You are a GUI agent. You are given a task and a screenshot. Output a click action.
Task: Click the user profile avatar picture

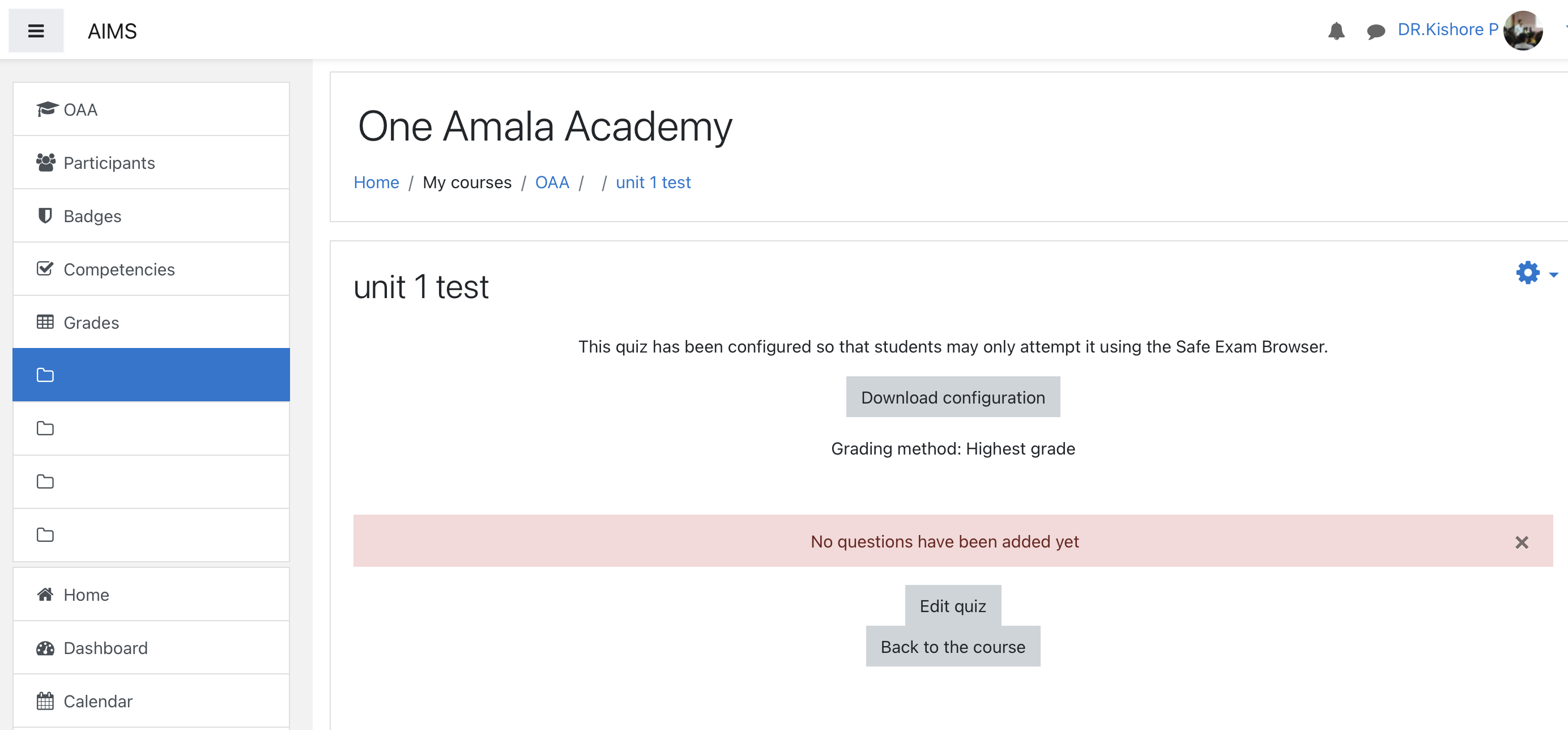click(x=1522, y=31)
